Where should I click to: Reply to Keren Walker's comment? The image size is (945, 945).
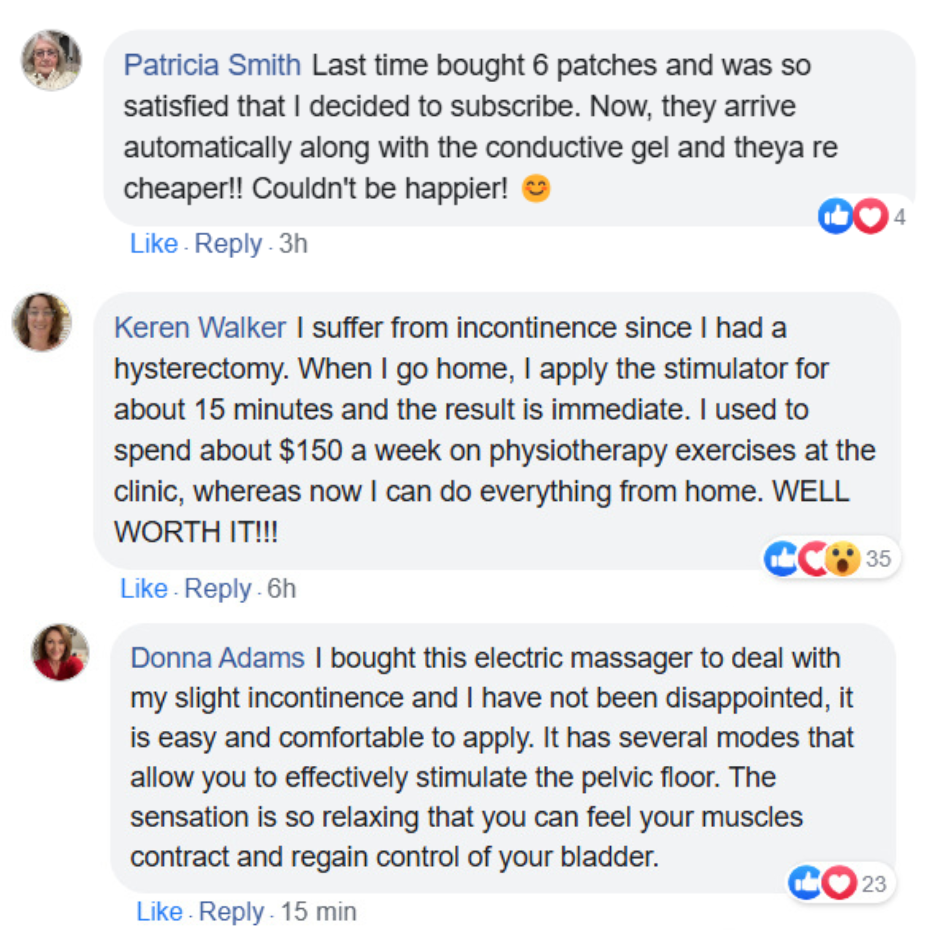(218, 589)
